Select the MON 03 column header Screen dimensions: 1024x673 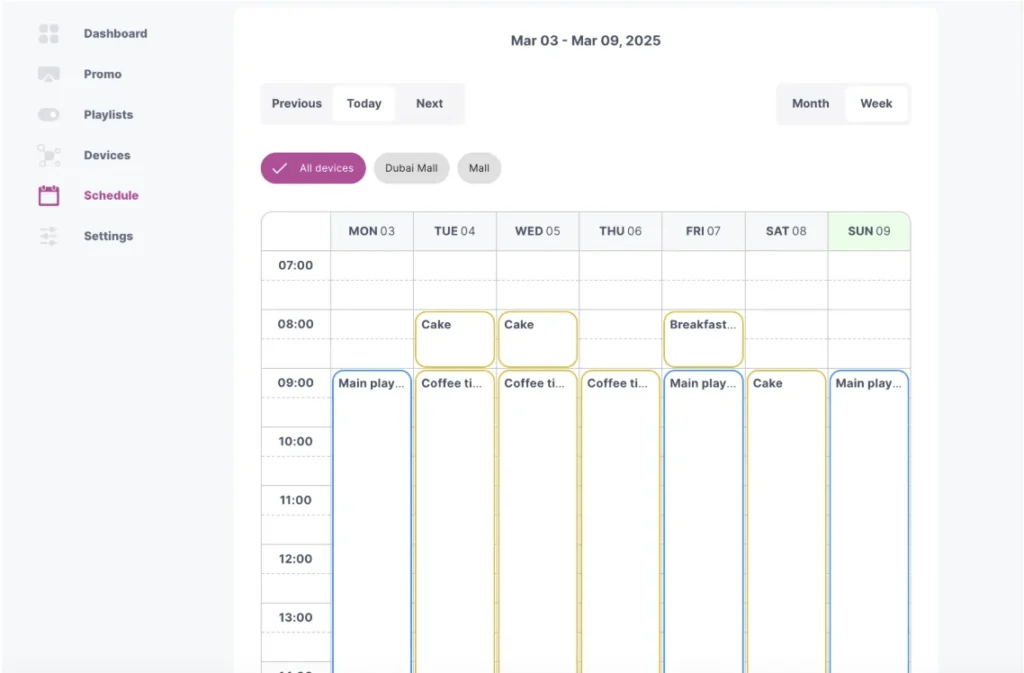click(372, 231)
